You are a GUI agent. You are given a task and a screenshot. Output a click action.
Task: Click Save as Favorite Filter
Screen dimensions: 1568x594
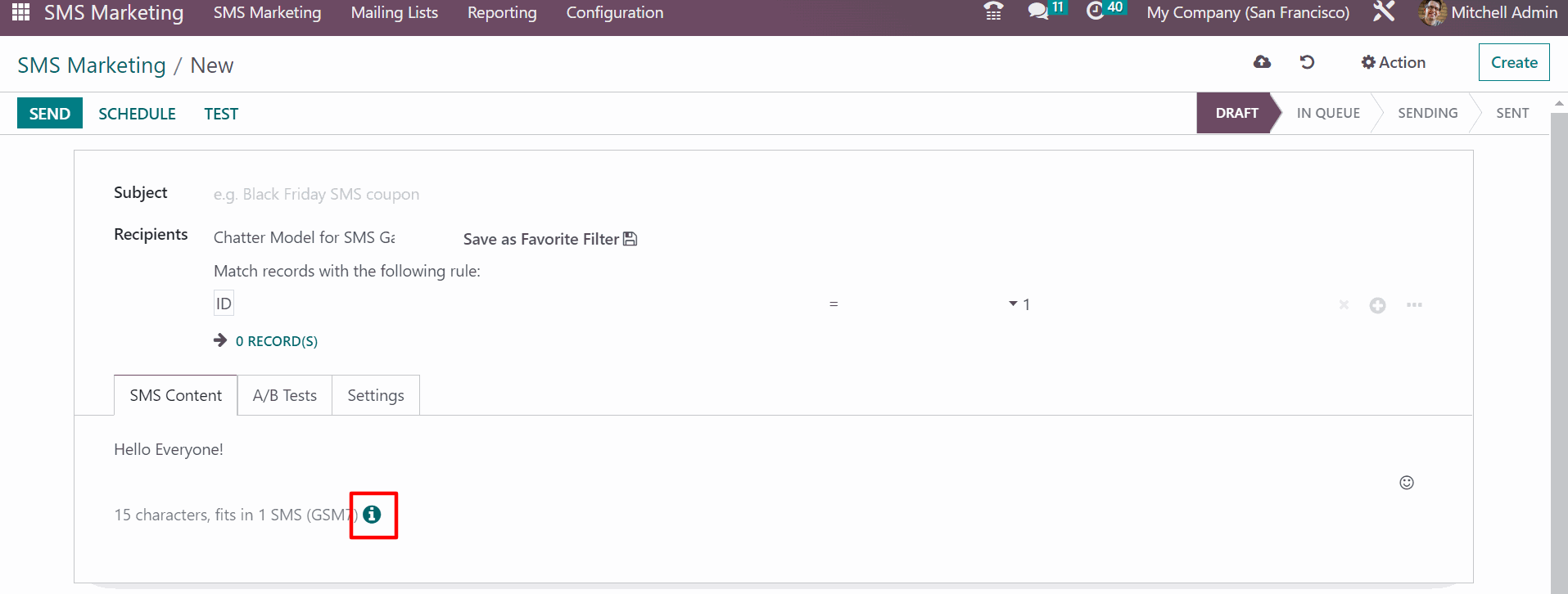pos(541,239)
